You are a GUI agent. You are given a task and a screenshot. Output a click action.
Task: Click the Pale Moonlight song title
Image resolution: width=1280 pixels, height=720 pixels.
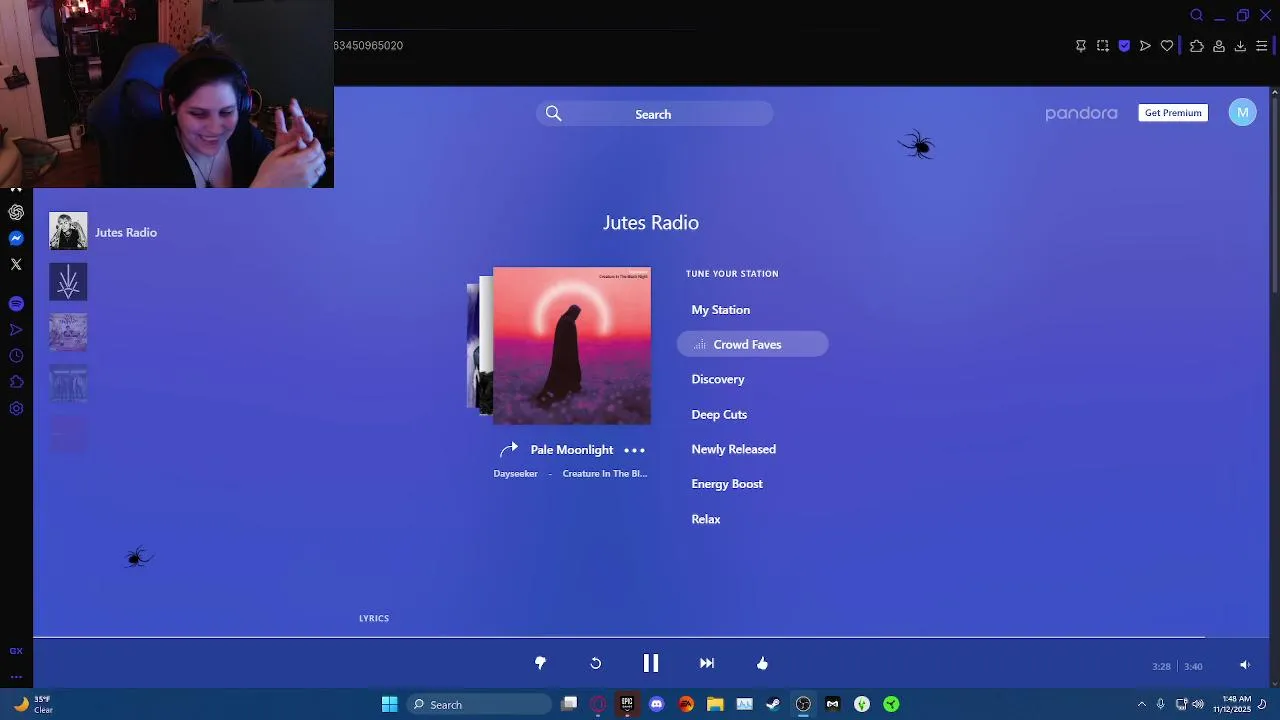572,450
